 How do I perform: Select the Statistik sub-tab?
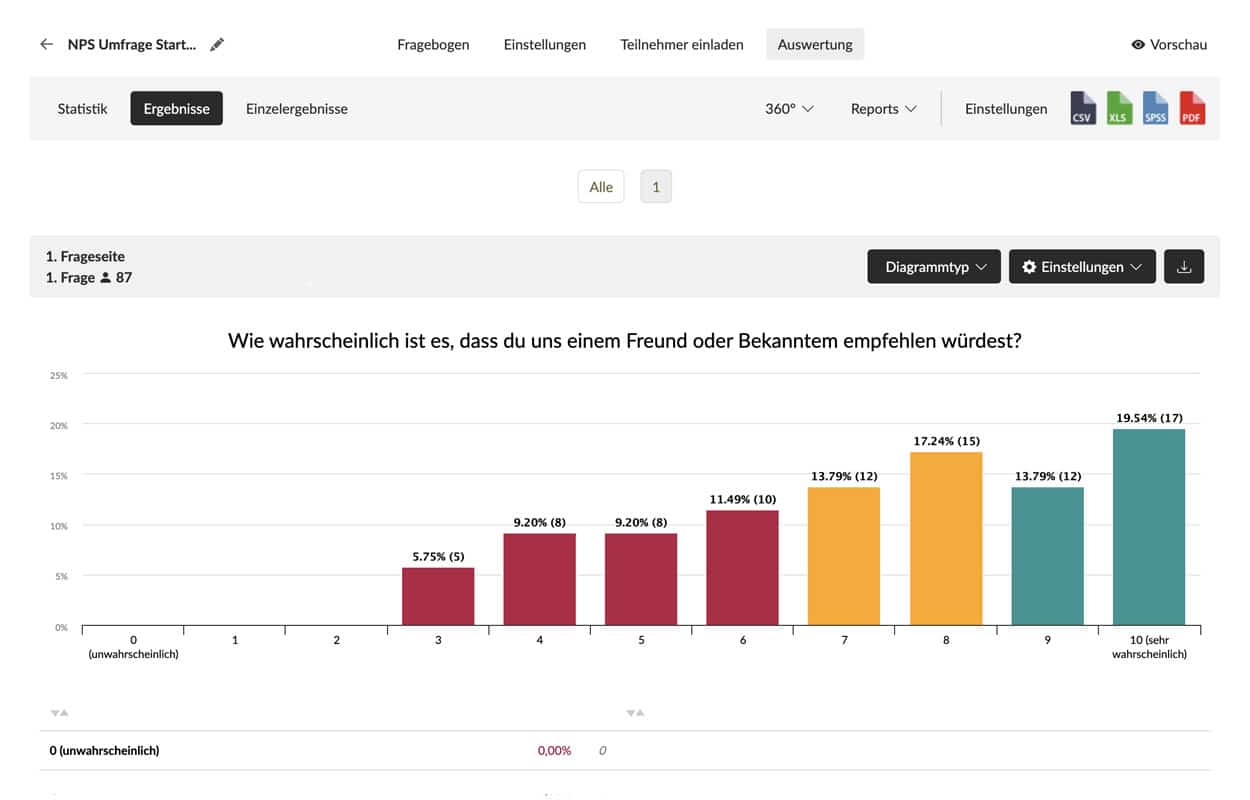coord(82,109)
